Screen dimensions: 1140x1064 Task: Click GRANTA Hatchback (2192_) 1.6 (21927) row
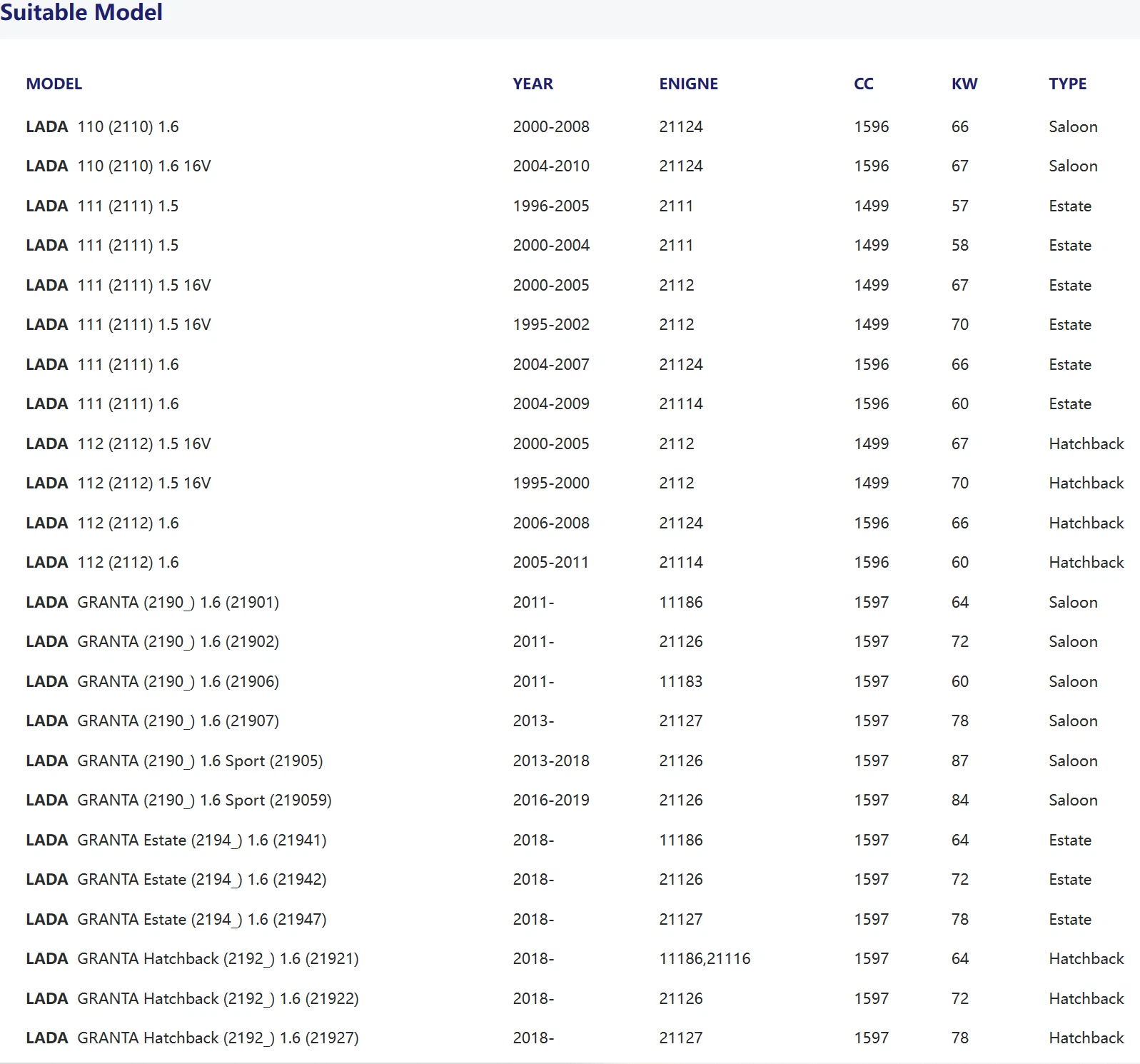coord(218,1038)
